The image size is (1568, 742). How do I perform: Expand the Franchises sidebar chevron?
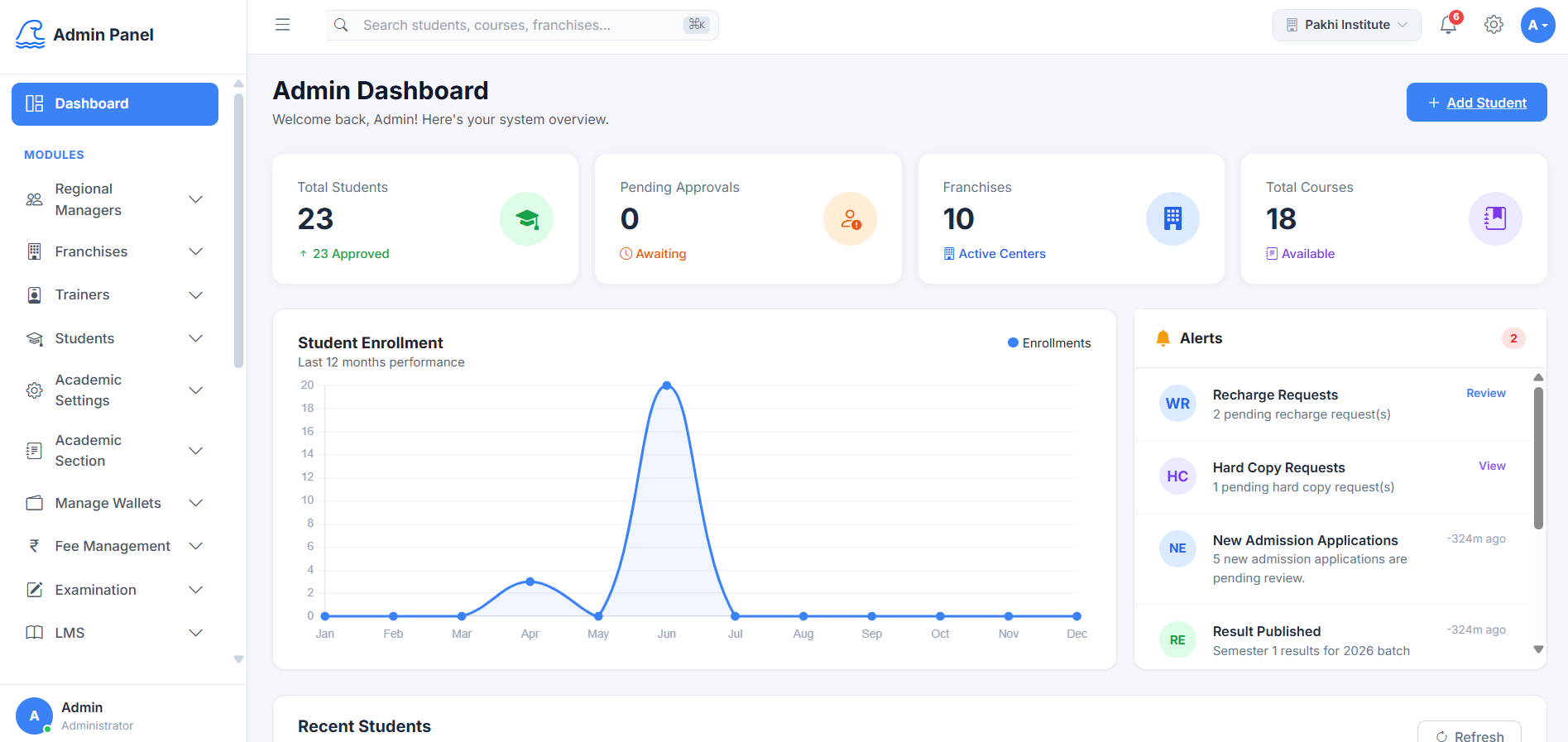click(x=196, y=251)
